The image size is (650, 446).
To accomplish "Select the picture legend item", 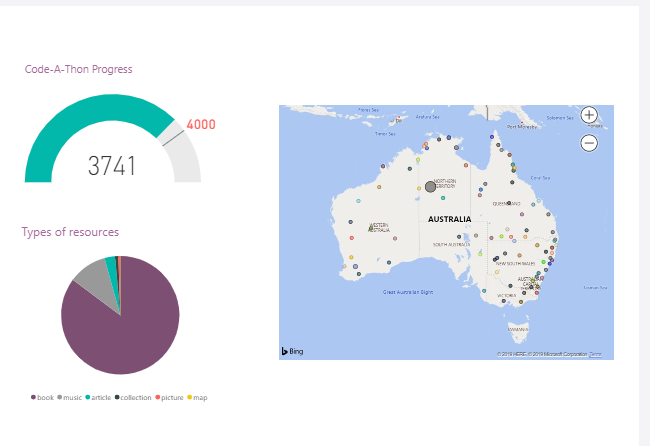I will tap(169, 398).
